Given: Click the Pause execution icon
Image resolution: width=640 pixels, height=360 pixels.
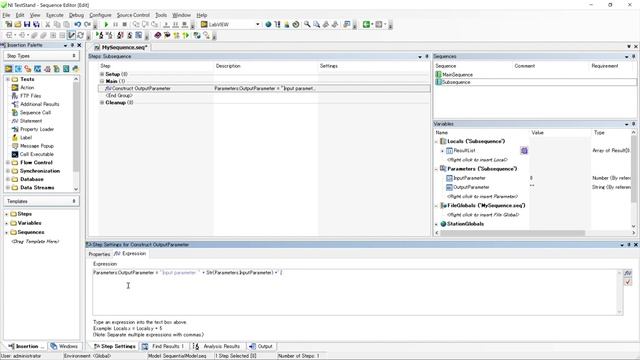Looking at the screenshot, I should coord(116,24).
